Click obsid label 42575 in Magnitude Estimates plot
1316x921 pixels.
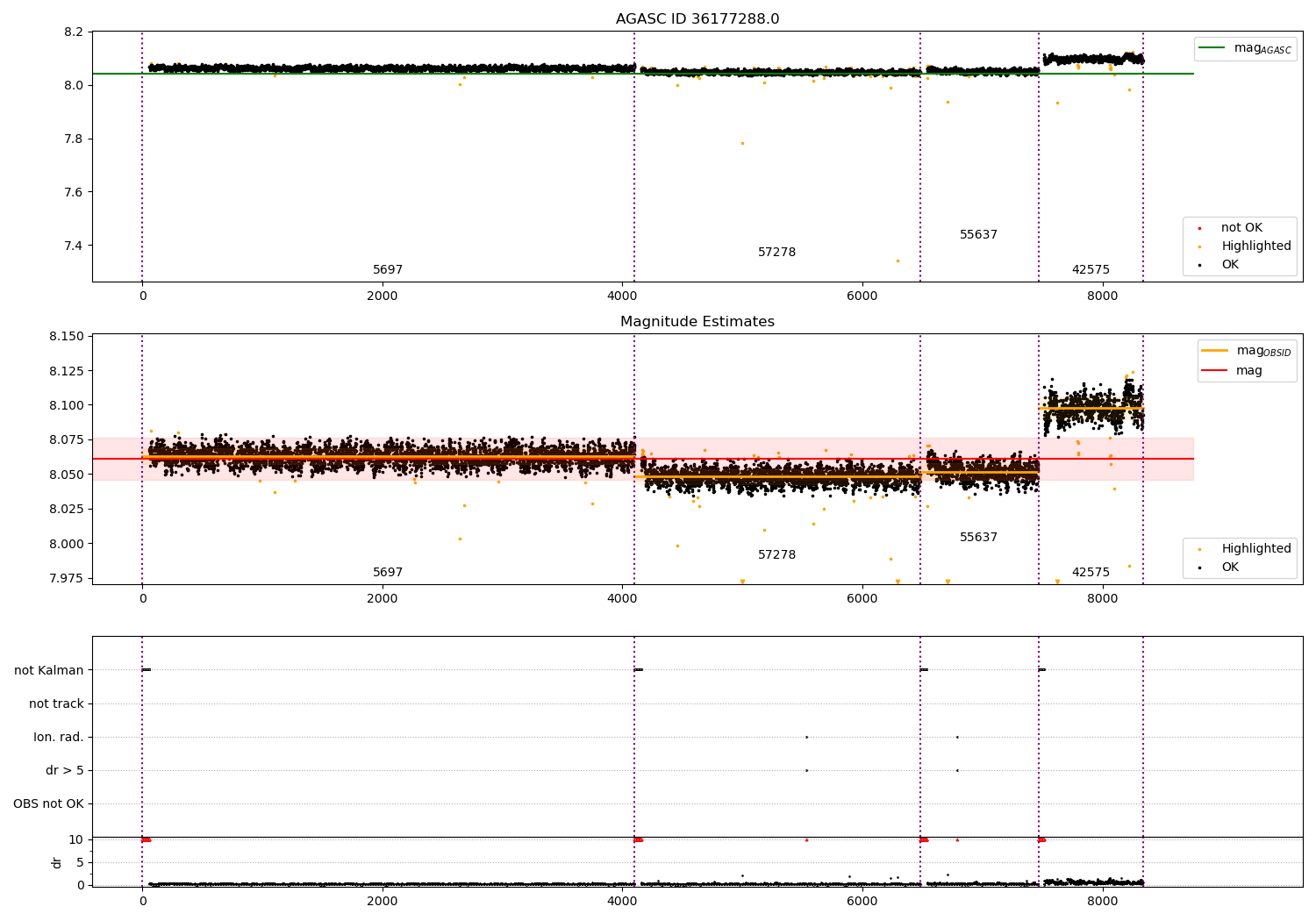click(x=1091, y=573)
